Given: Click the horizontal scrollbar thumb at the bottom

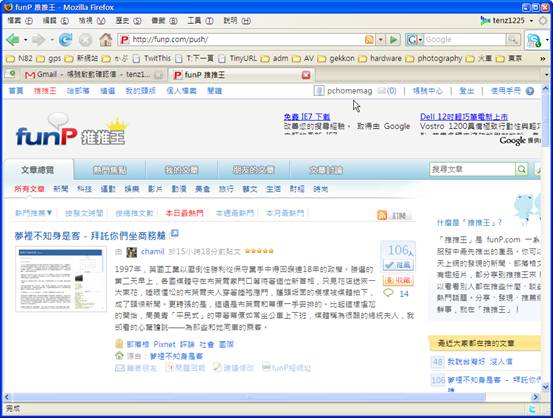Looking at the screenshot, I should [249, 397].
